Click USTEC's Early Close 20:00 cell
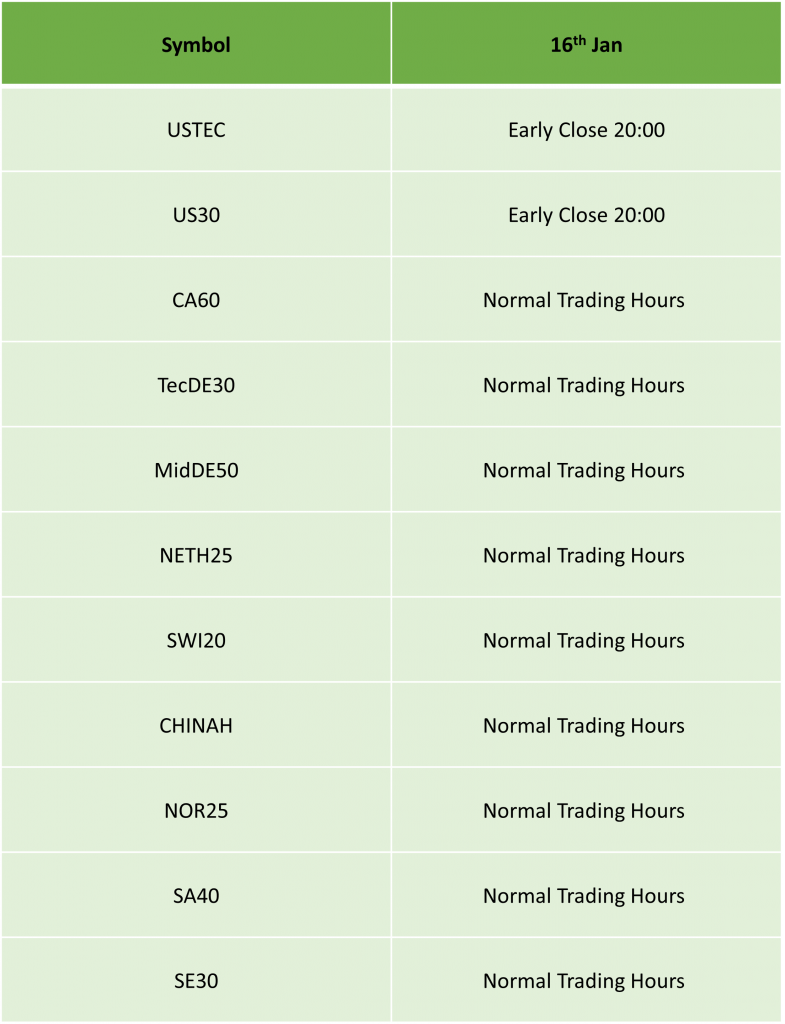Image resolution: width=785 pixels, height=1024 pixels. point(586,129)
